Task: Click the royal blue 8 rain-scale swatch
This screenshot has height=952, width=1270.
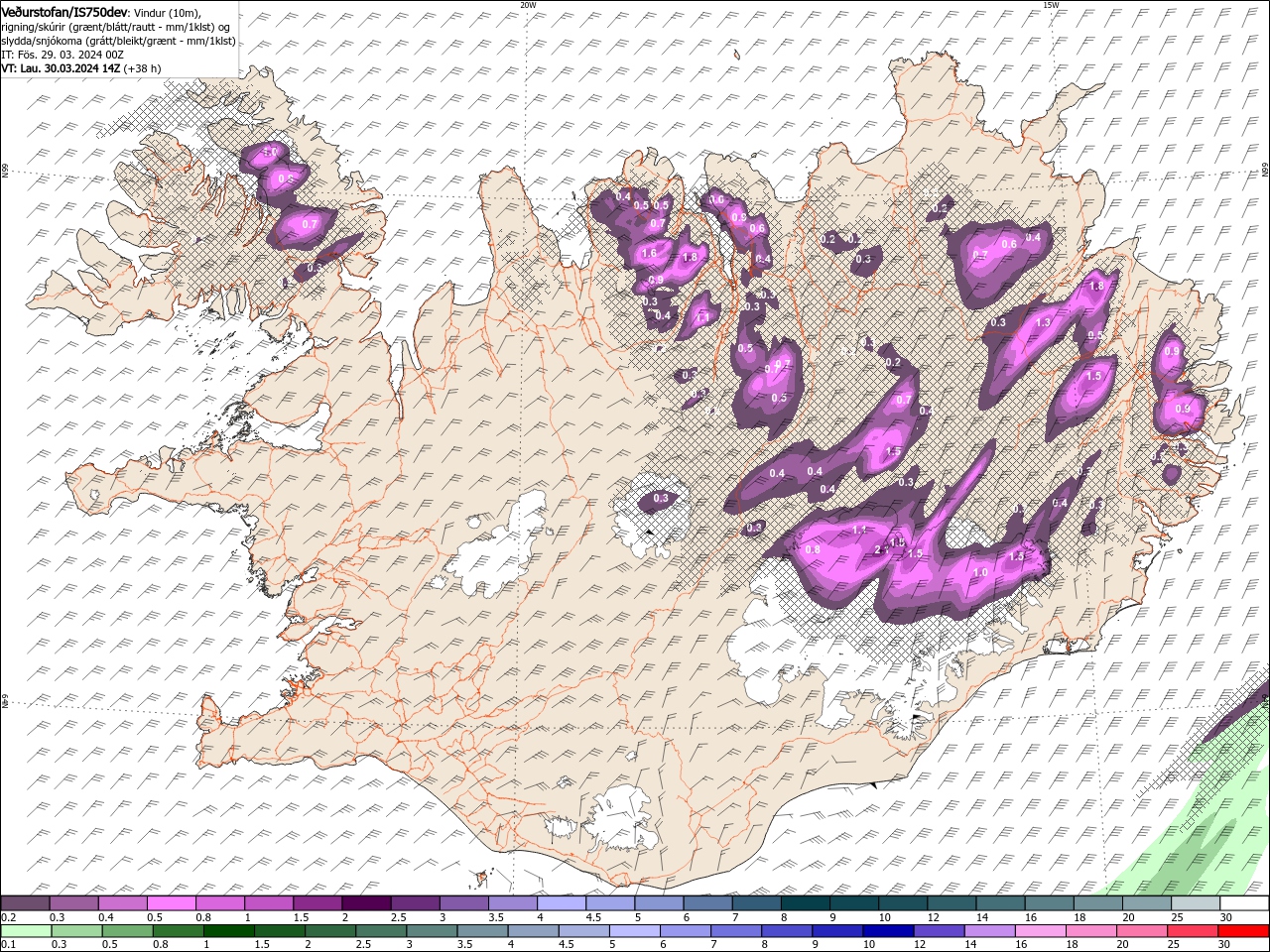Action: tap(786, 930)
